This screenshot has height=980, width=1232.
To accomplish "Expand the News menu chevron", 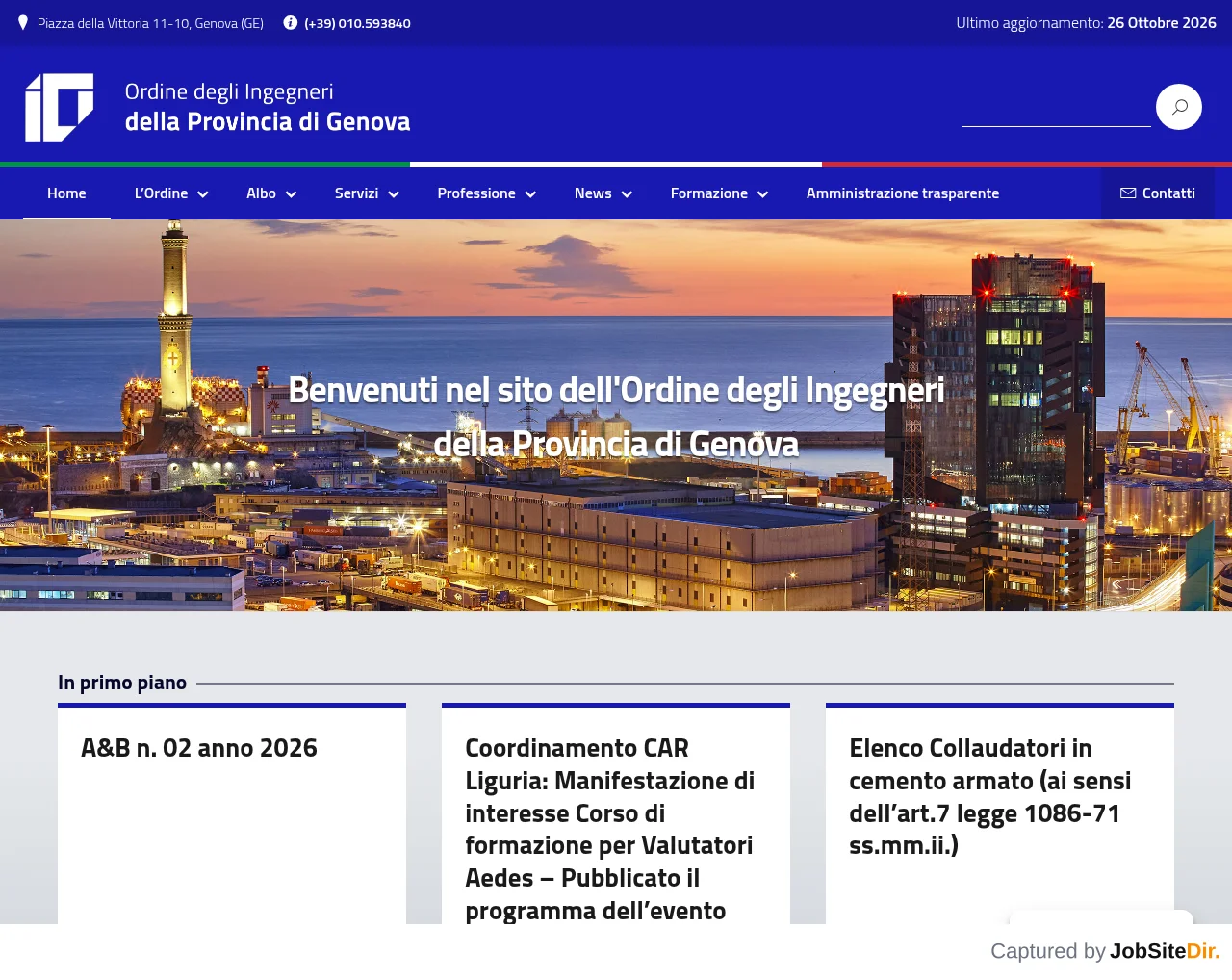I will [x=627, y=194].
